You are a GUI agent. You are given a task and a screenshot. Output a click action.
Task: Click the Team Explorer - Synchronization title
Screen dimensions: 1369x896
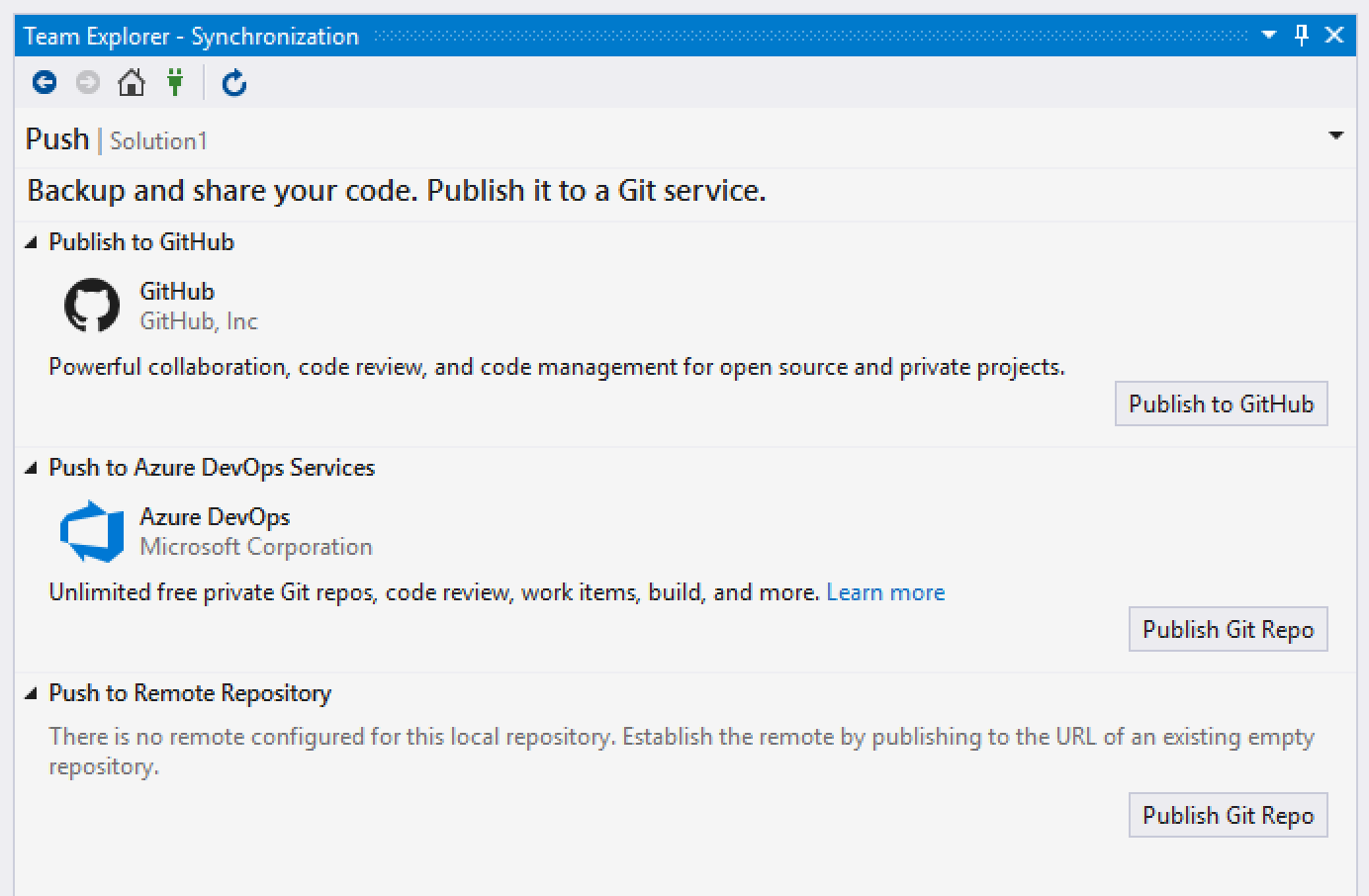[x=191, y=37]
